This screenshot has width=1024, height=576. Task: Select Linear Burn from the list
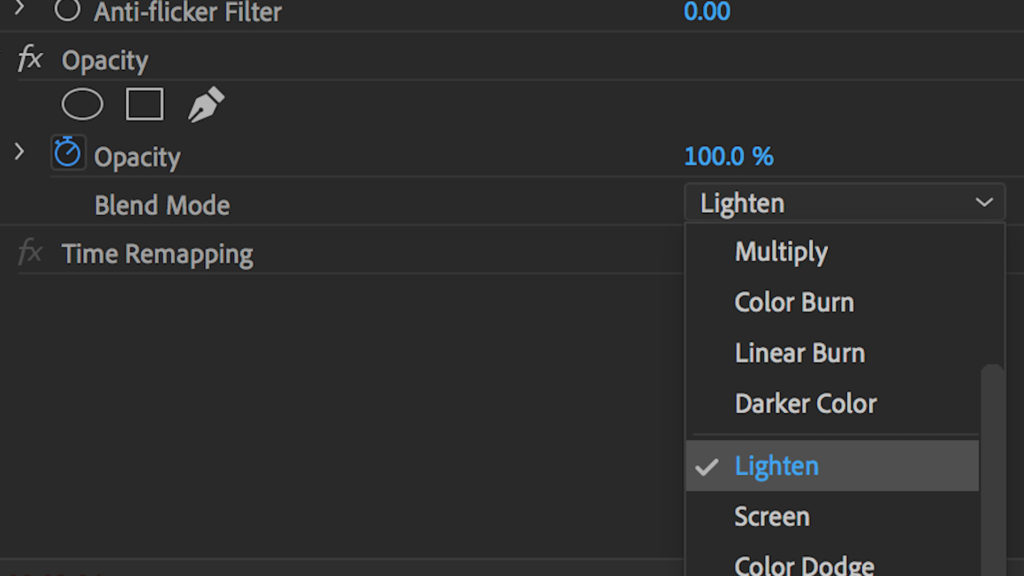tap(799, 353)
